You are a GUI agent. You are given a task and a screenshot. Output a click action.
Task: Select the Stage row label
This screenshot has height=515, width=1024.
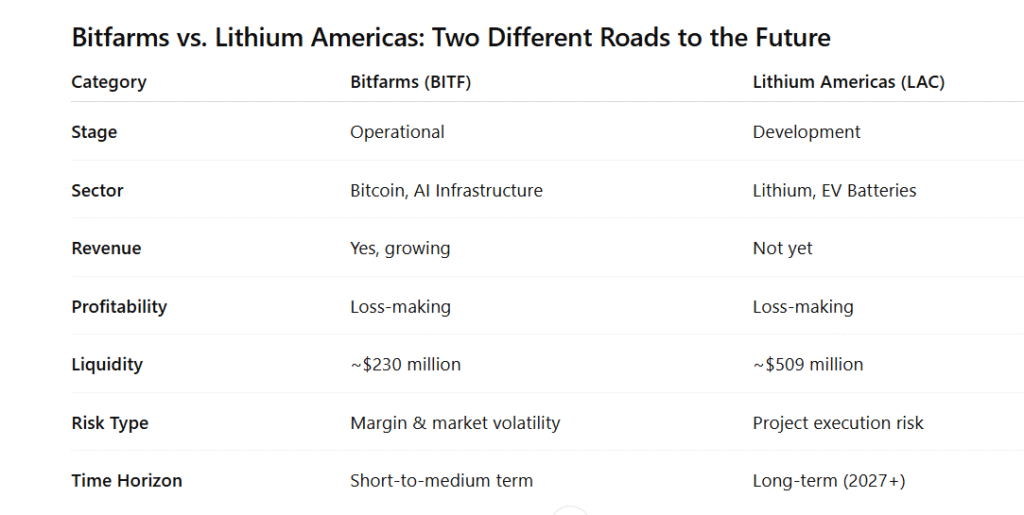94,132
